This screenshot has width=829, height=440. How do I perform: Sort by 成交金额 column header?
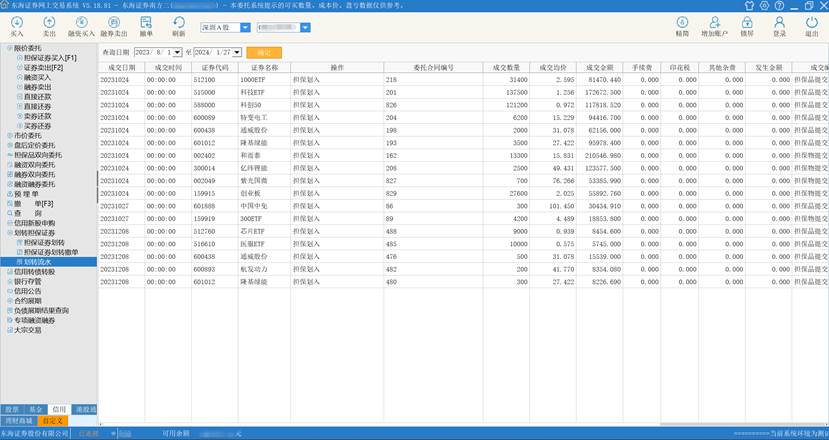[600, 68]
